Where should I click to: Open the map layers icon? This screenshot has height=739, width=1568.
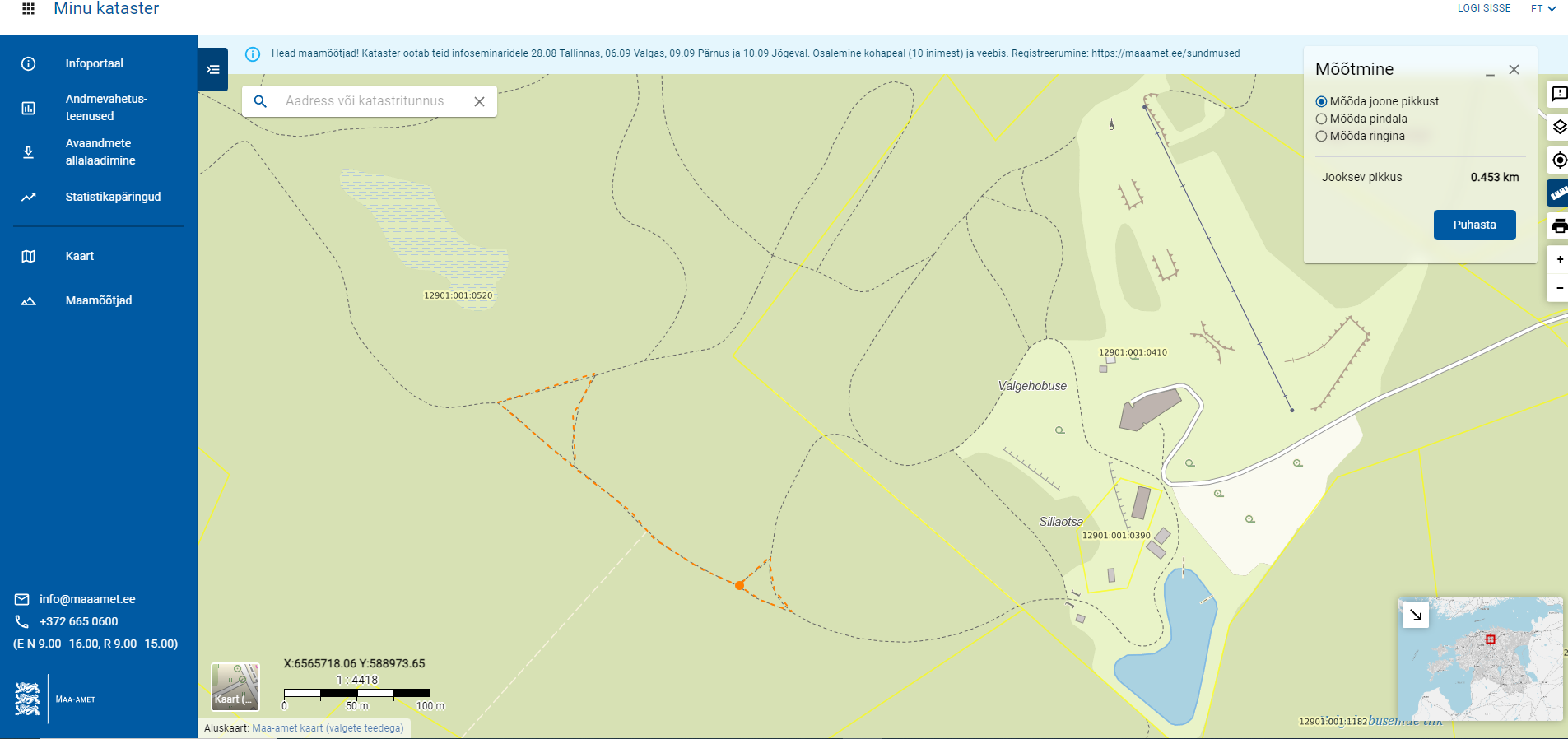pos(1558,127)
